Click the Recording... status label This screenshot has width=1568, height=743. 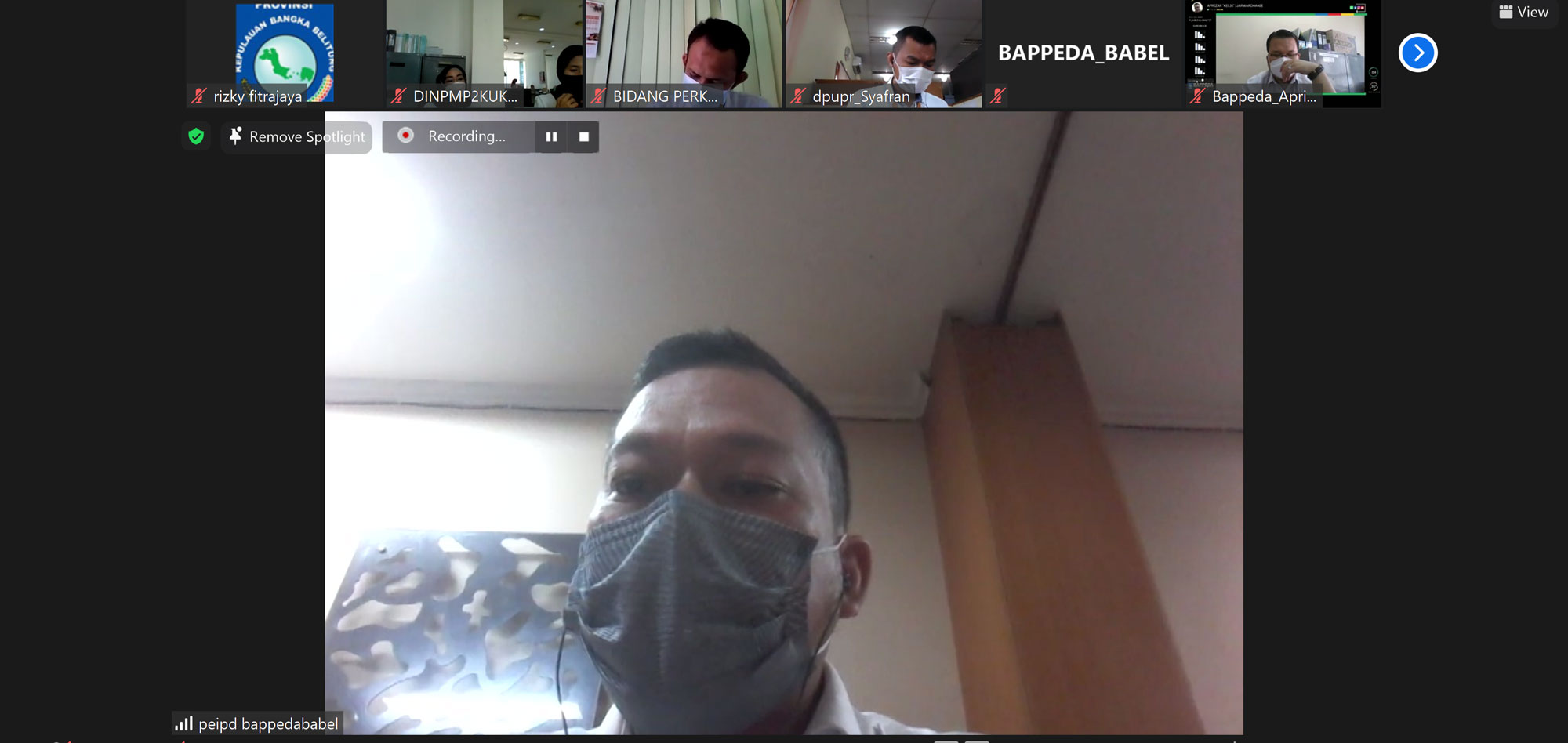[x=466, y=136]
